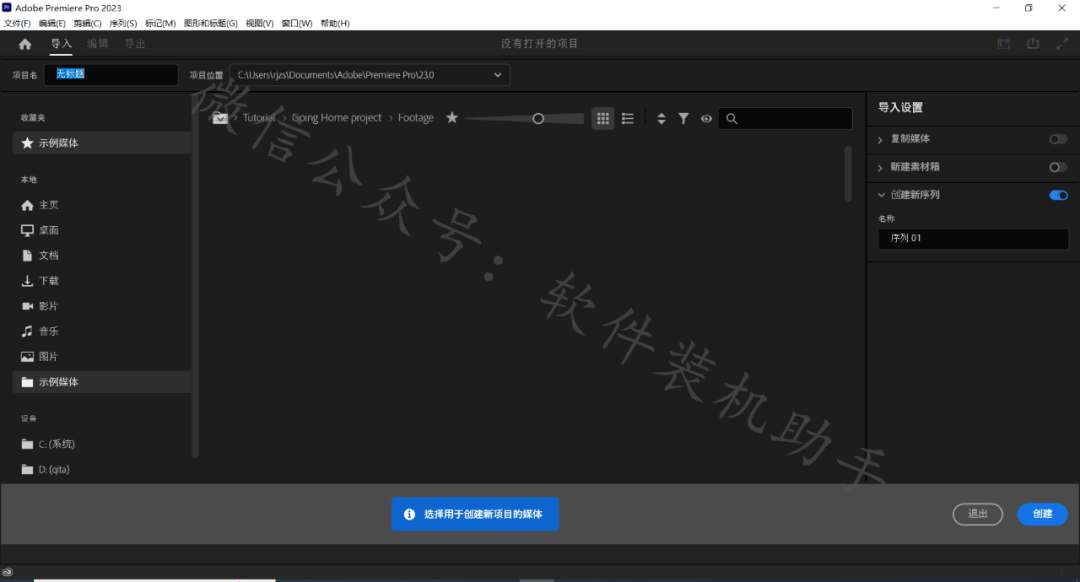Enable the 复制媒体 toggle
Image resolution: width=1080 pixels, height=582 pixels.
[1058, 139]
